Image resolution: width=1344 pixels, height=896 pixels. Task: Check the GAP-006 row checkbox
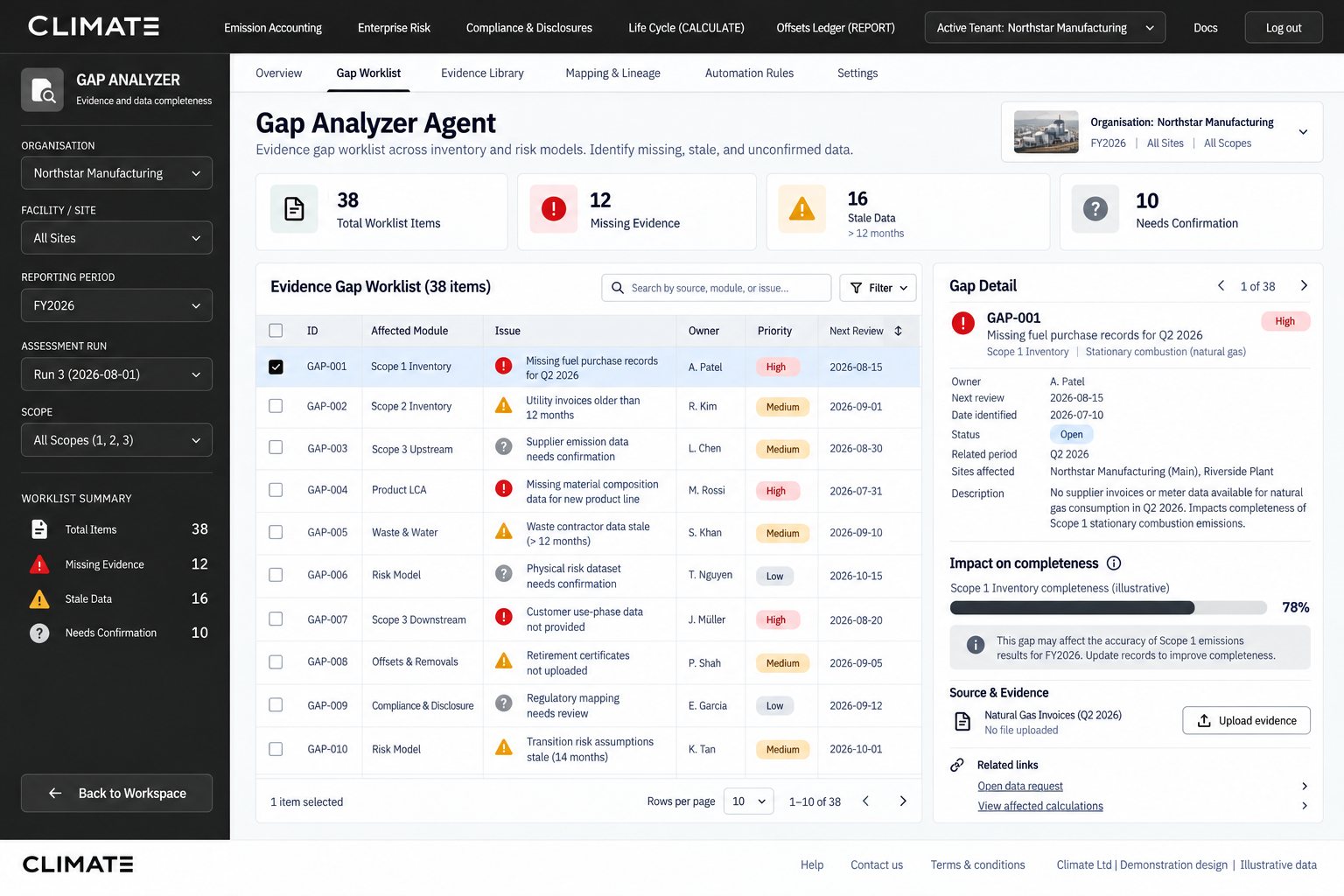276,575
